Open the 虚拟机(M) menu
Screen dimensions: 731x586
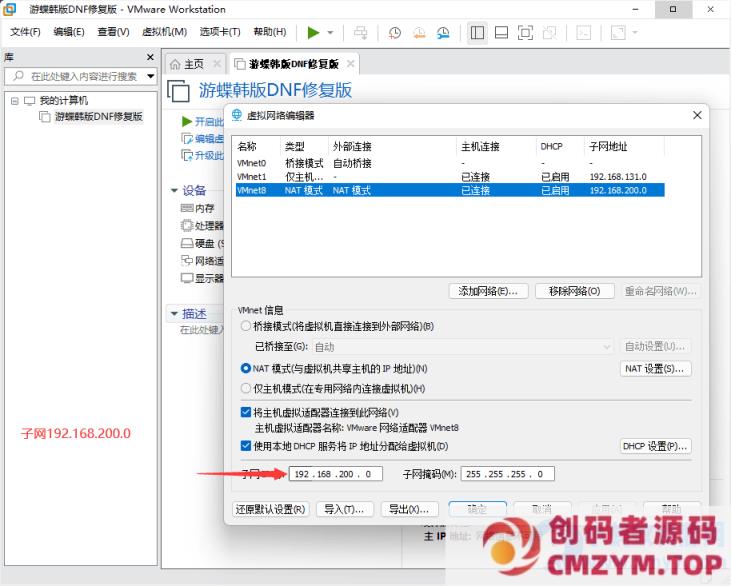pyautogui.click(x=165, y=32)
